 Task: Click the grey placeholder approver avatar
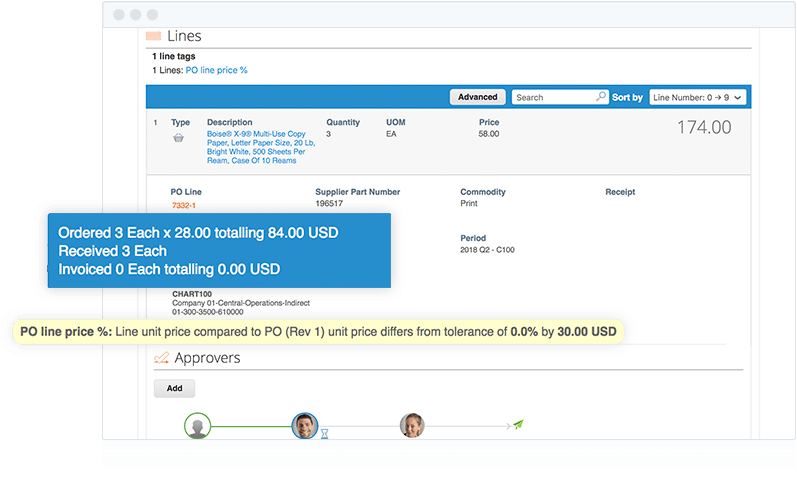point(198,426)
